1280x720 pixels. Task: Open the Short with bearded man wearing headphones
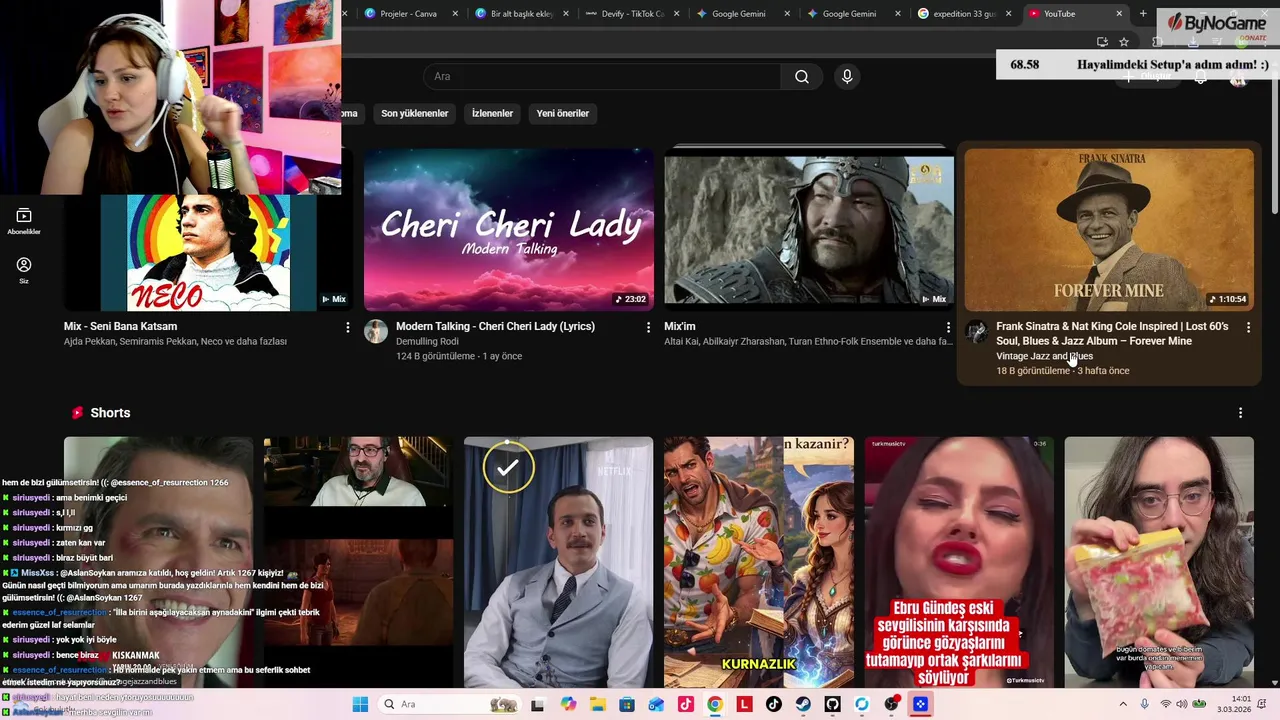coord(359,562)
